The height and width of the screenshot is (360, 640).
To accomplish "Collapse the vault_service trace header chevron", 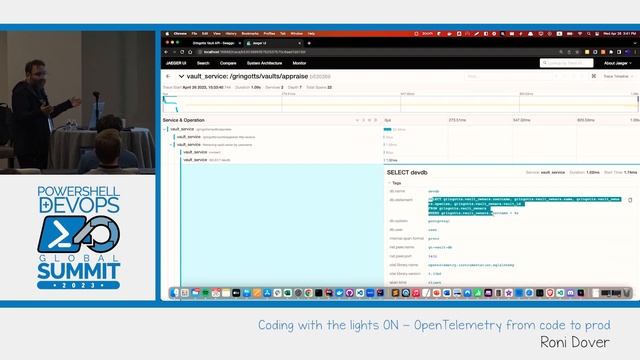I will coord(181,76).
